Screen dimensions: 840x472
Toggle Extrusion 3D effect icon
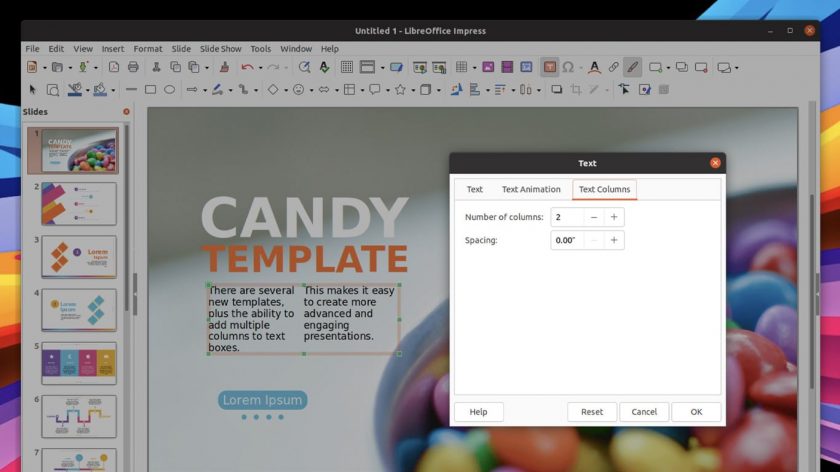point(664,89)
